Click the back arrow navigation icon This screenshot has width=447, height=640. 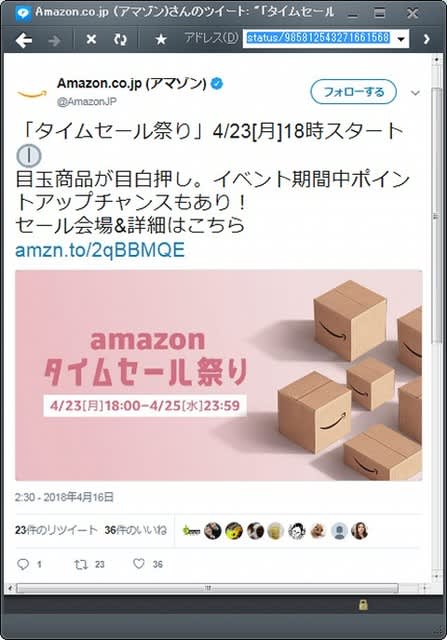point(24,40)
